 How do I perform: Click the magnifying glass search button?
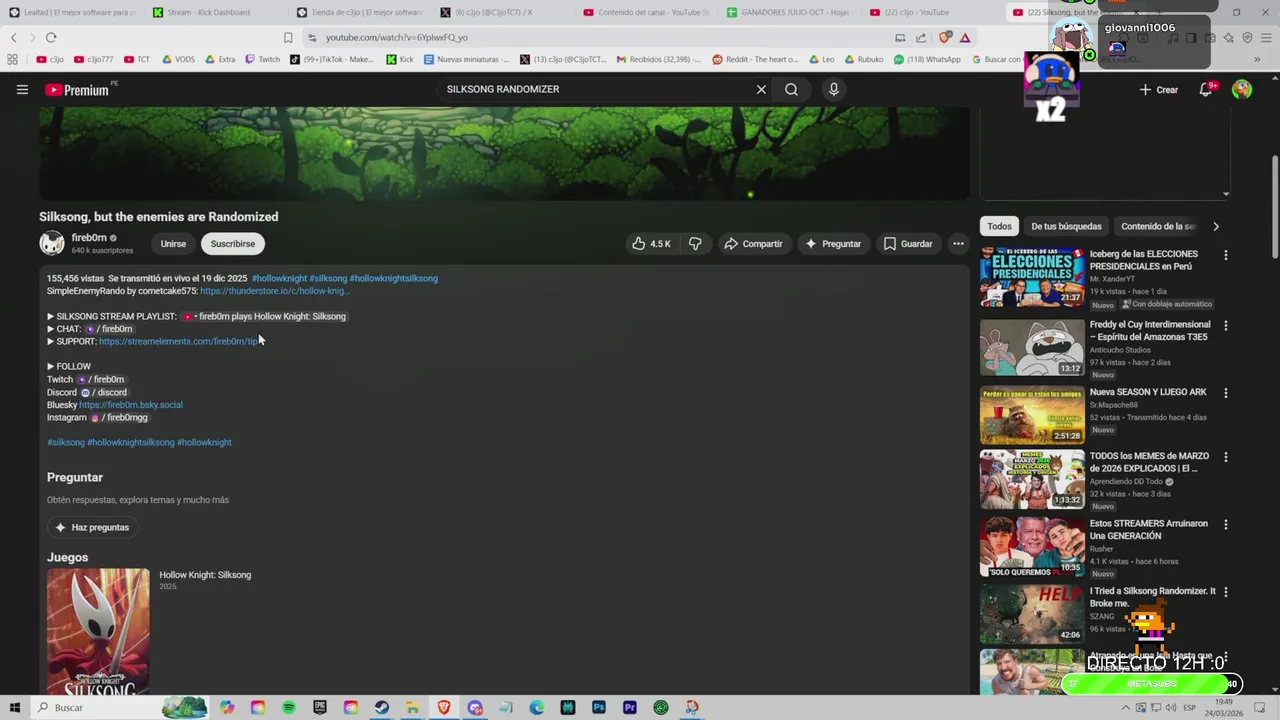(x=791, y=89)
